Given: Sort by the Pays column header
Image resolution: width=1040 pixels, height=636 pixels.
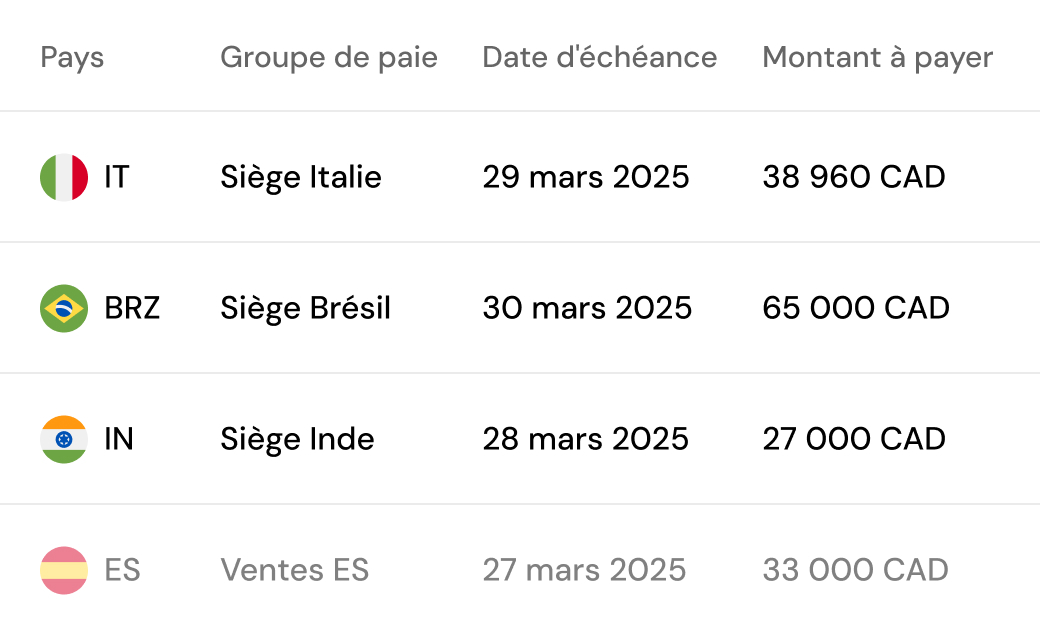Looking at the screenshot, I should tap(72, 58).
